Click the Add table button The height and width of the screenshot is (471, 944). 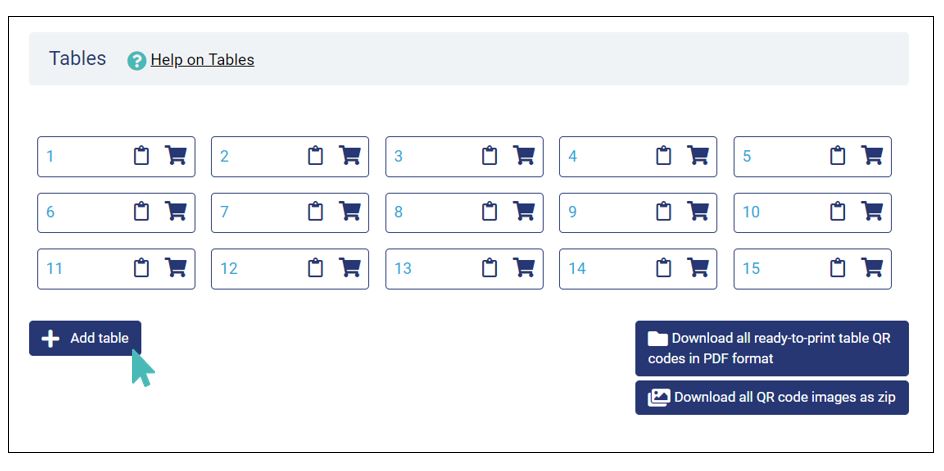(85, 338)
